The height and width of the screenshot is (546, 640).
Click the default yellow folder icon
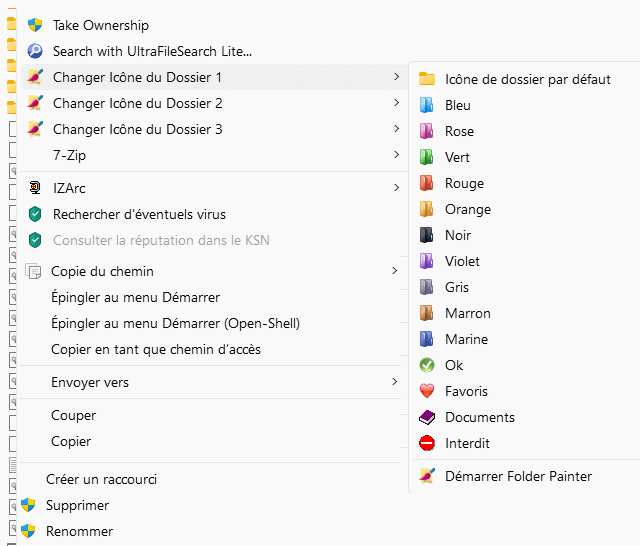point(427,79)
